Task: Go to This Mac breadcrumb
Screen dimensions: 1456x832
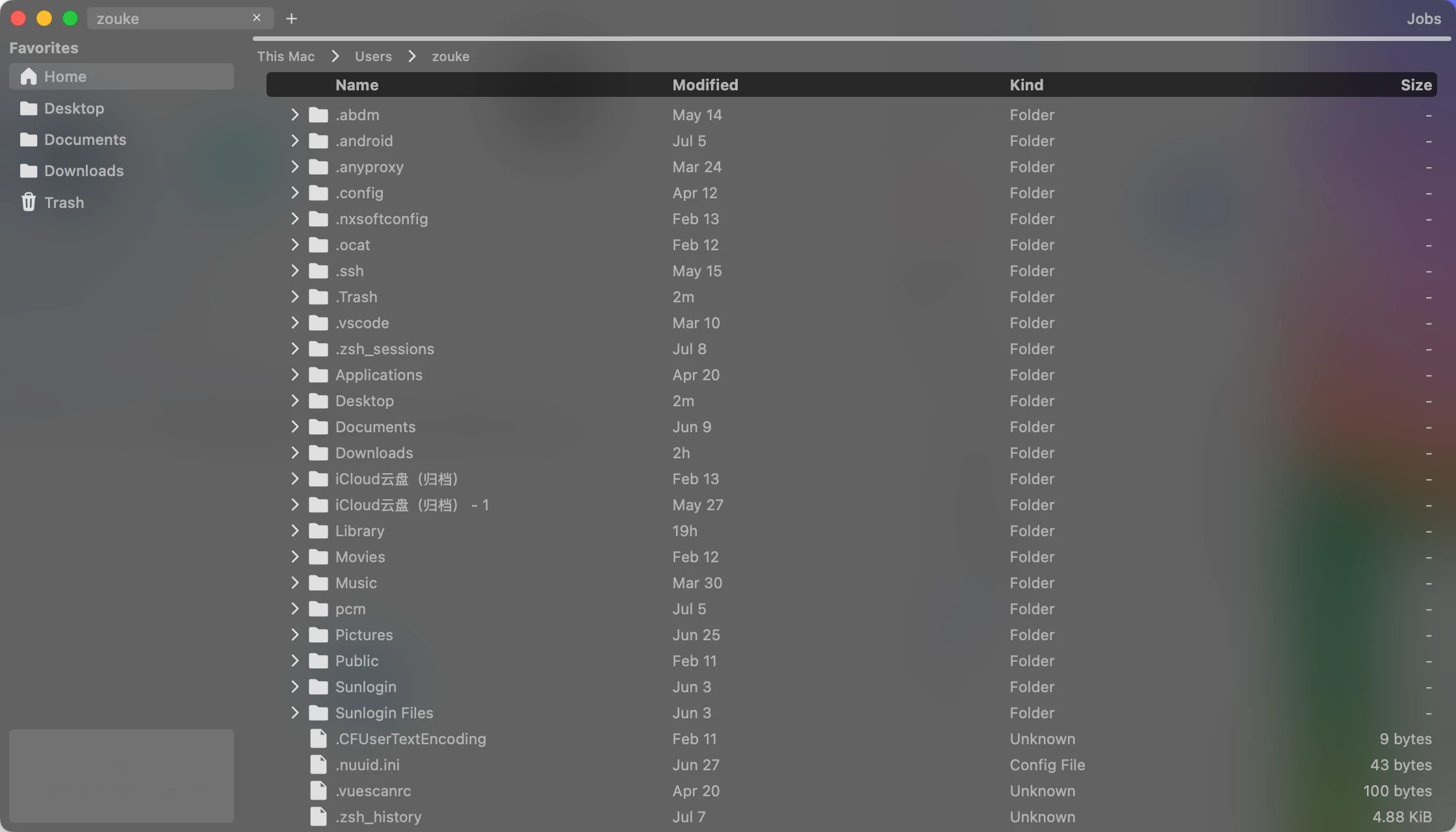Action: [285, 57]
